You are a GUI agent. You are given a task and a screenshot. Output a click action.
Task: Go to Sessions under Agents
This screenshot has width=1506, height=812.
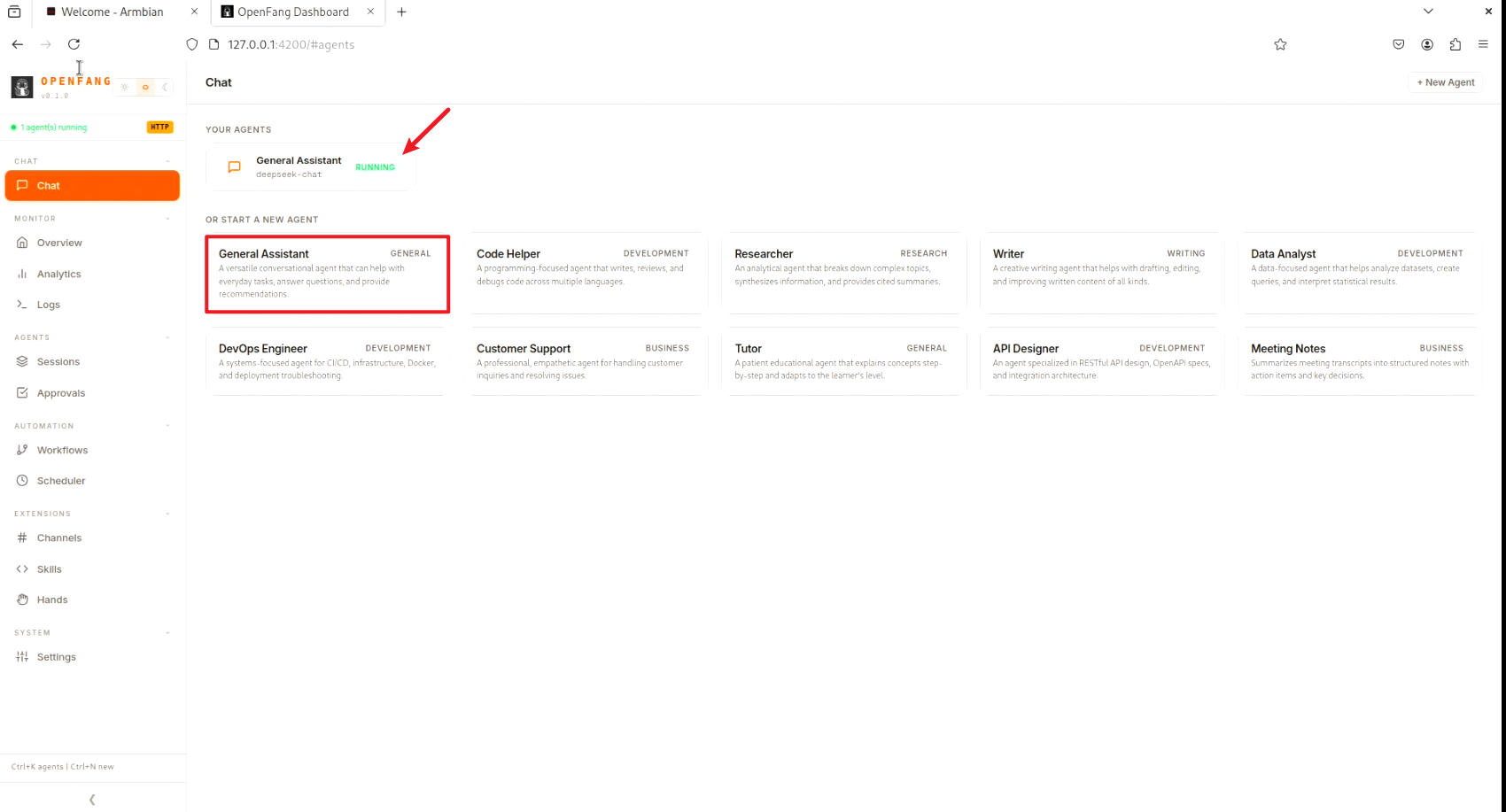58,361
